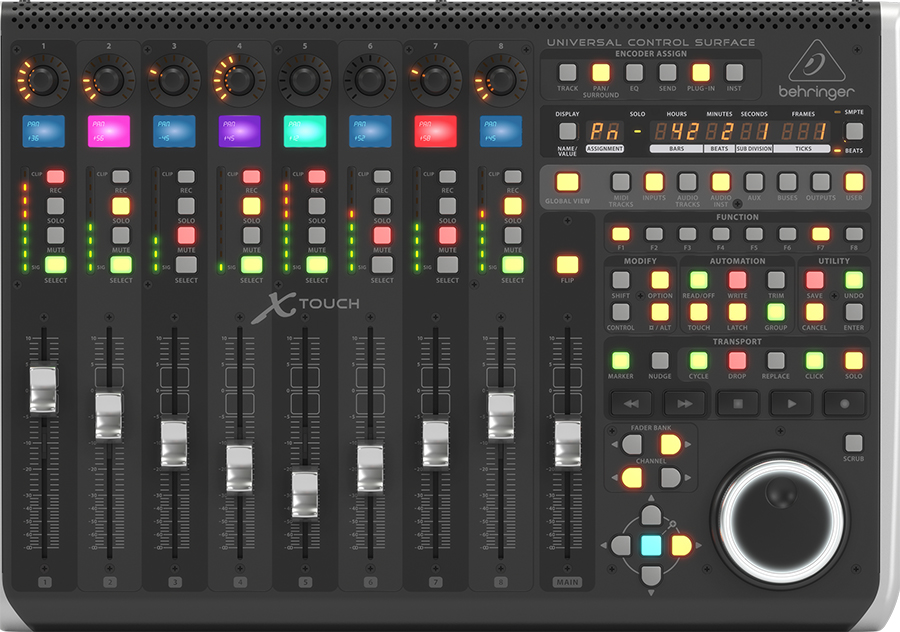
Task: Select EQ encoder assignment
Action: (634, 72)
